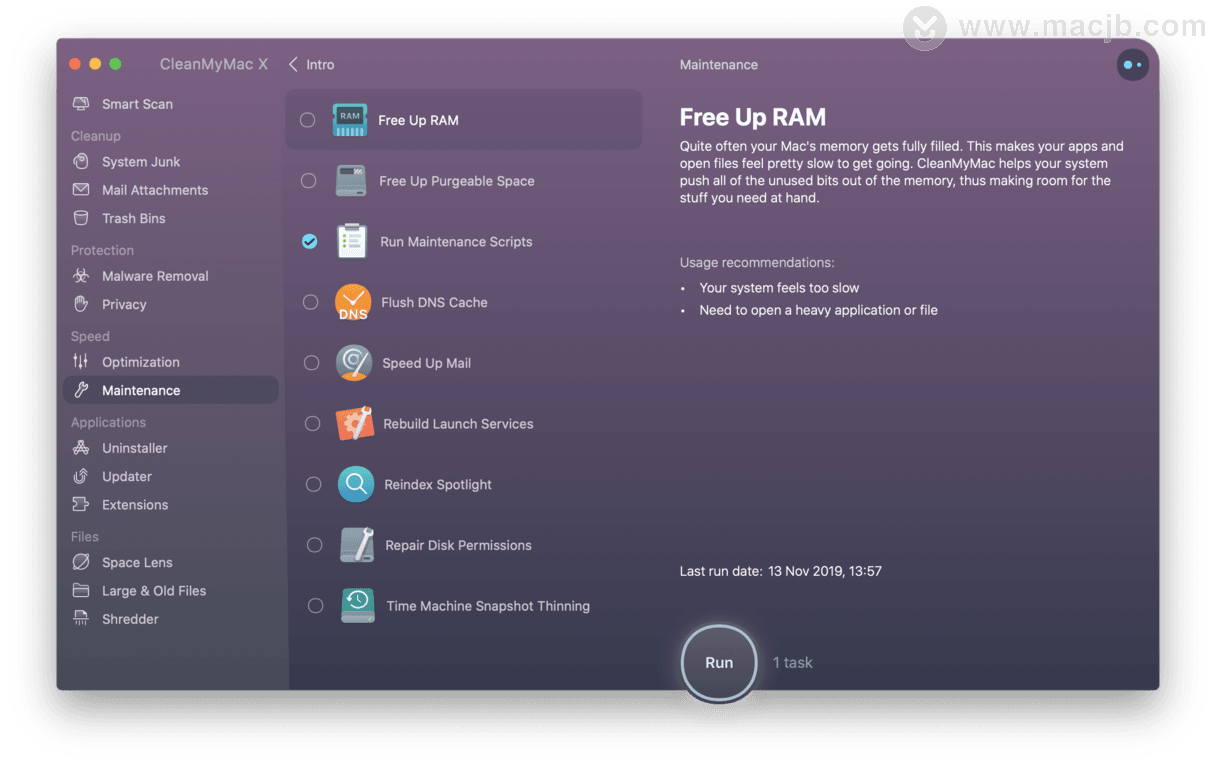
Task: Enable the Speed Up Mail checkbox
Action: click(312, 363)
